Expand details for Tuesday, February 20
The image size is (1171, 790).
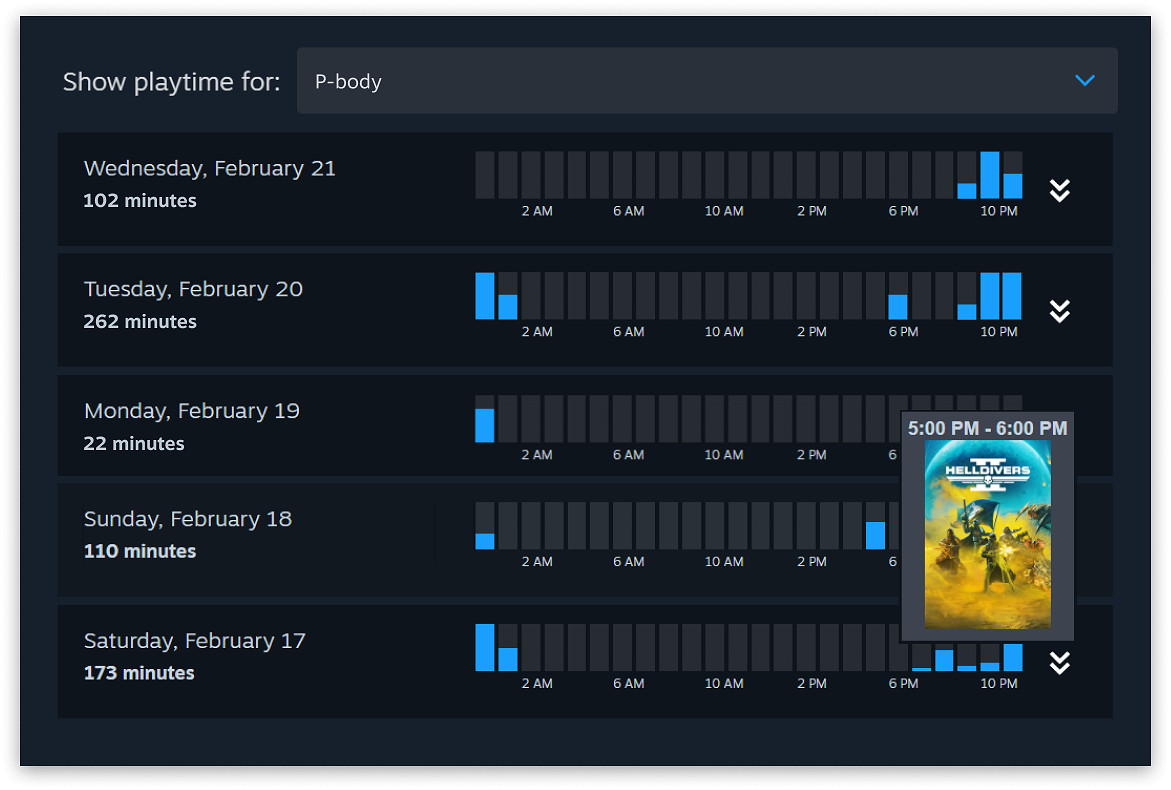[x=1059, y=311]
